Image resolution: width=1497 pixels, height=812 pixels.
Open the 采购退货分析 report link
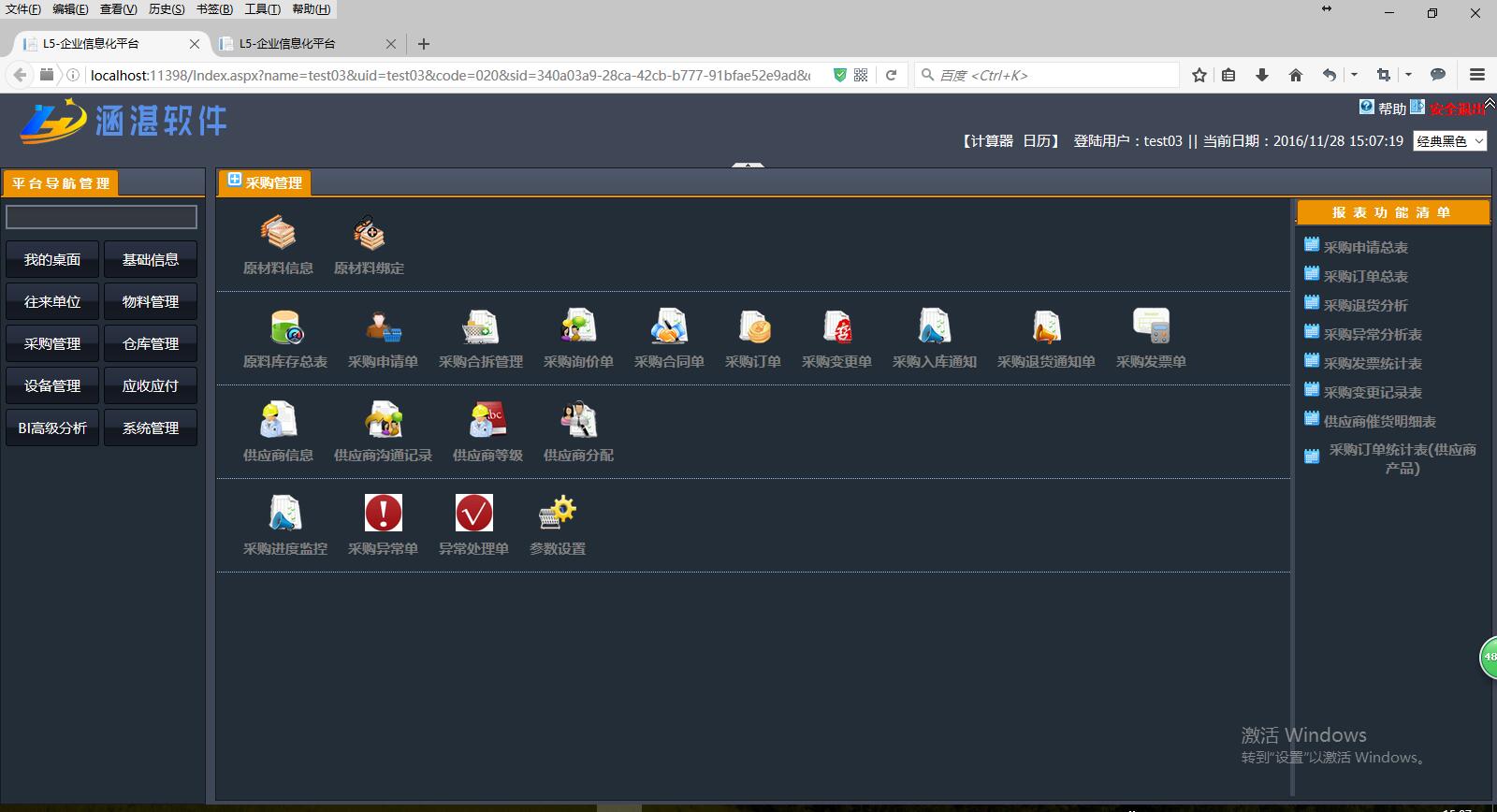tap(1365, 306)
